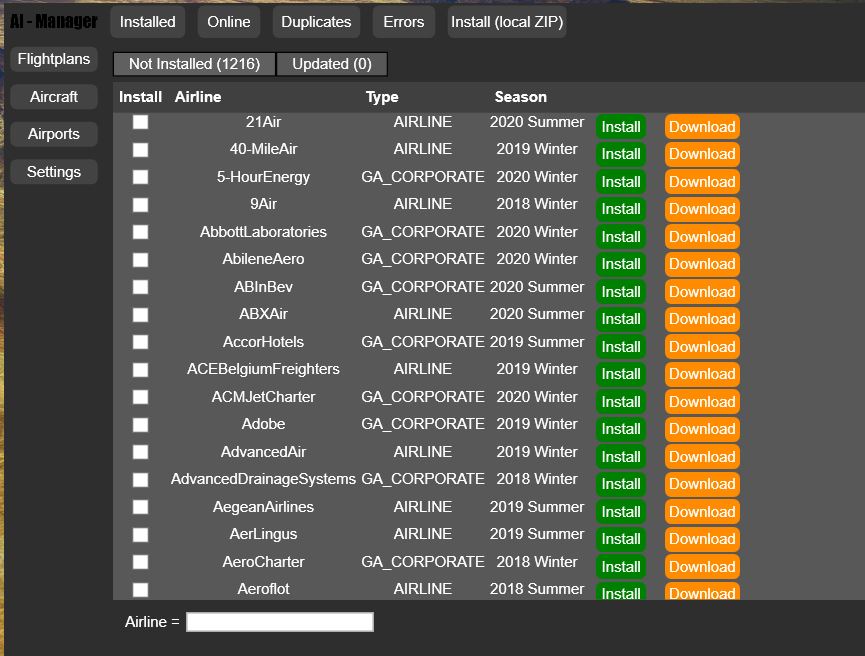This screenshot has width=865, height=656.
Task: Tick the install checkbox for 21Air
Action: click(x=140, y=122)
